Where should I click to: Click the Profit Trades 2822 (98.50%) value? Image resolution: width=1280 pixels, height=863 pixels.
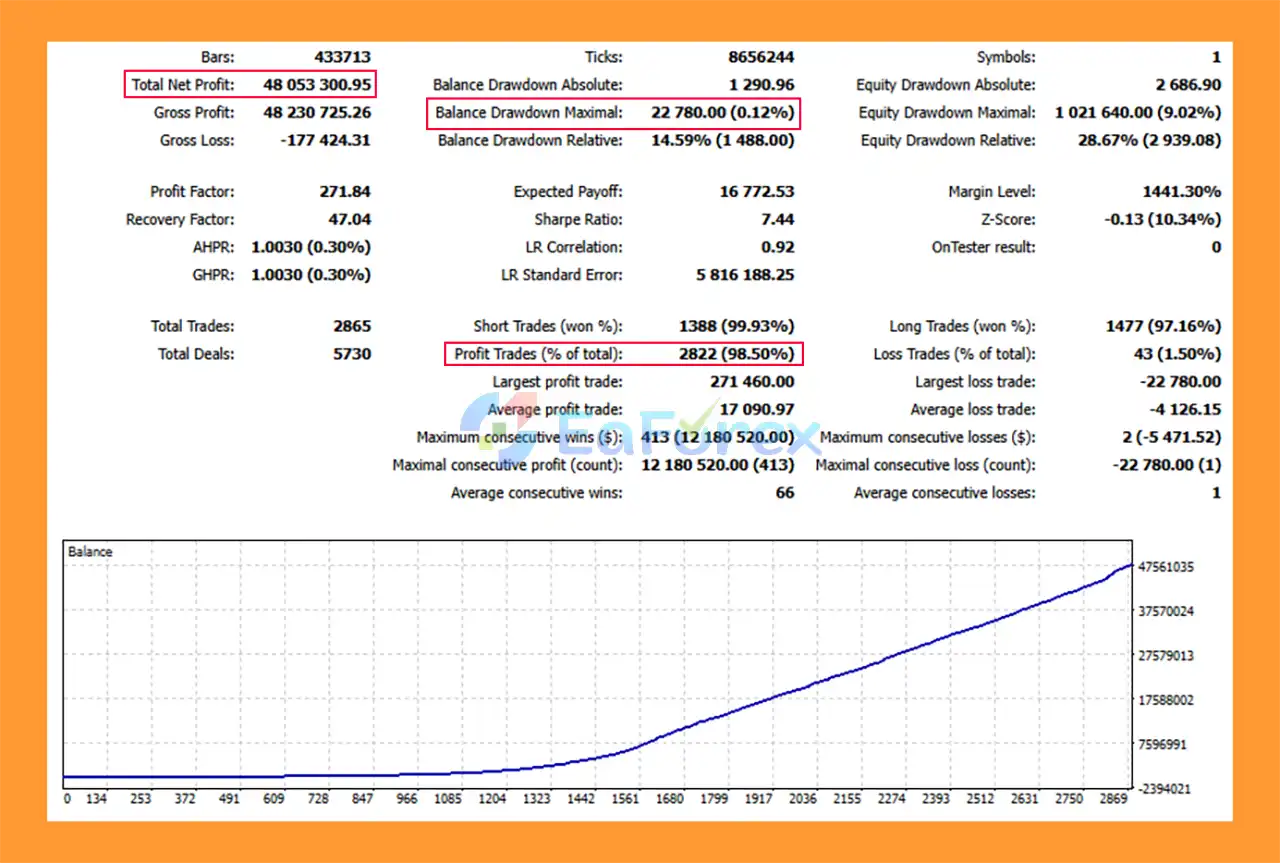click(x=723, y=354)
